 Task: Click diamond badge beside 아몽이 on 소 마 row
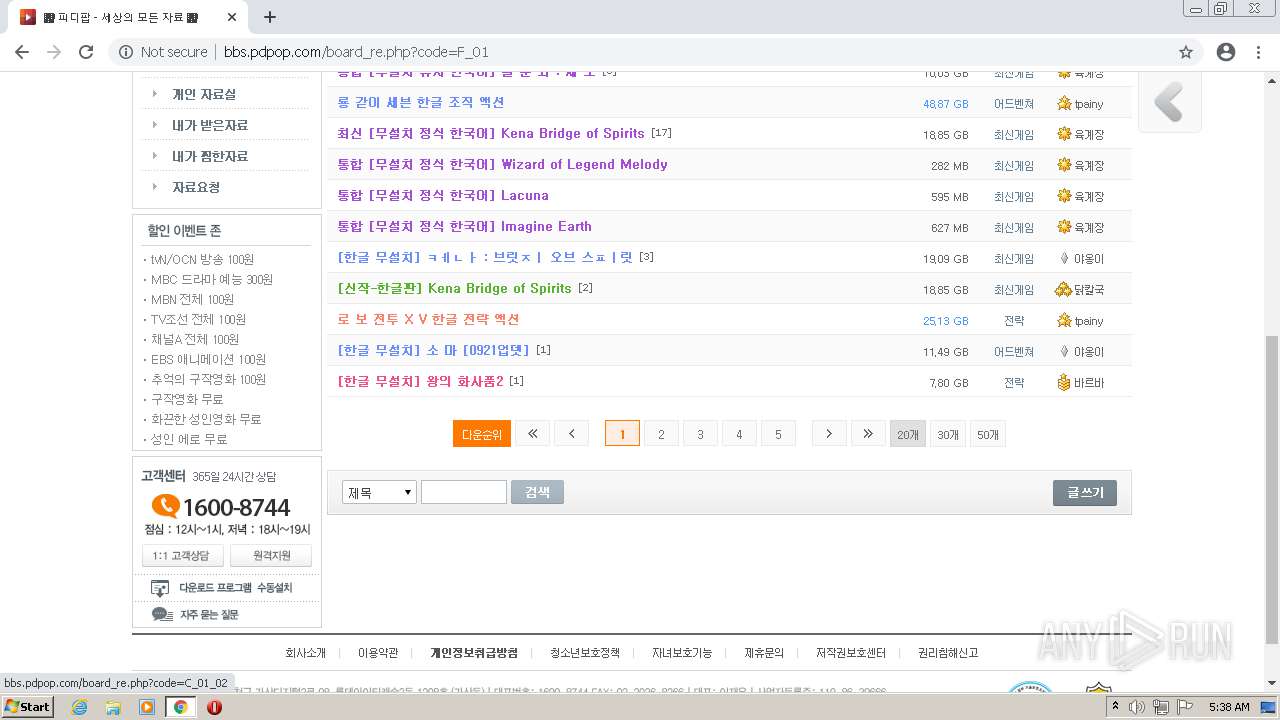[x=1064, y=351]
